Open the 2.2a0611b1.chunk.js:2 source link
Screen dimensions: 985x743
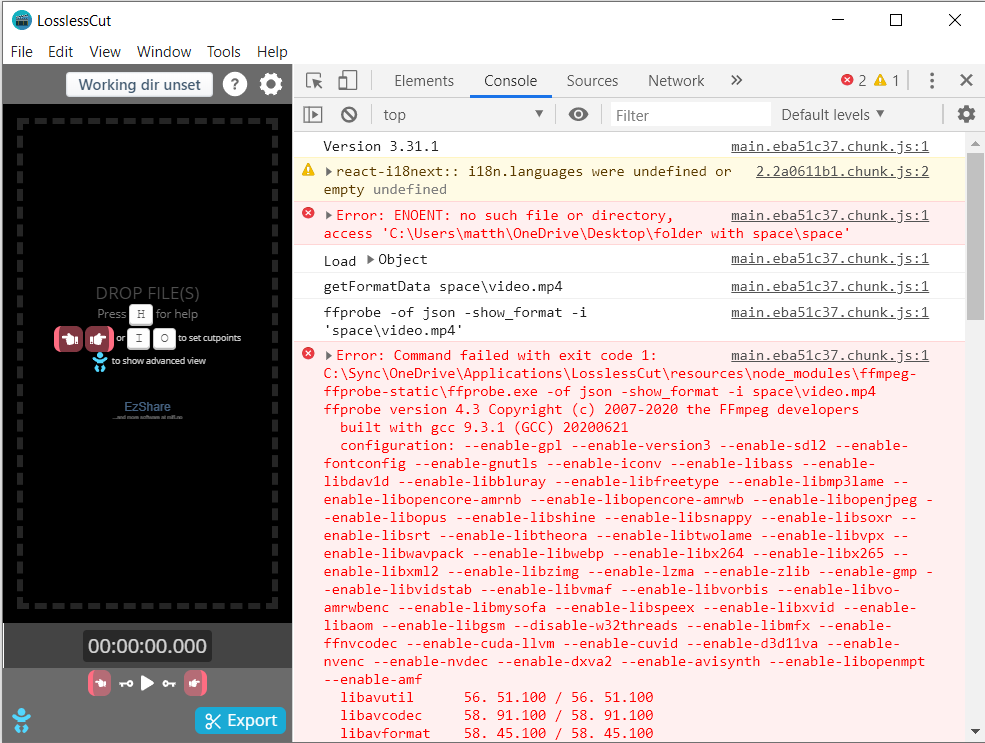pos(842,171)
